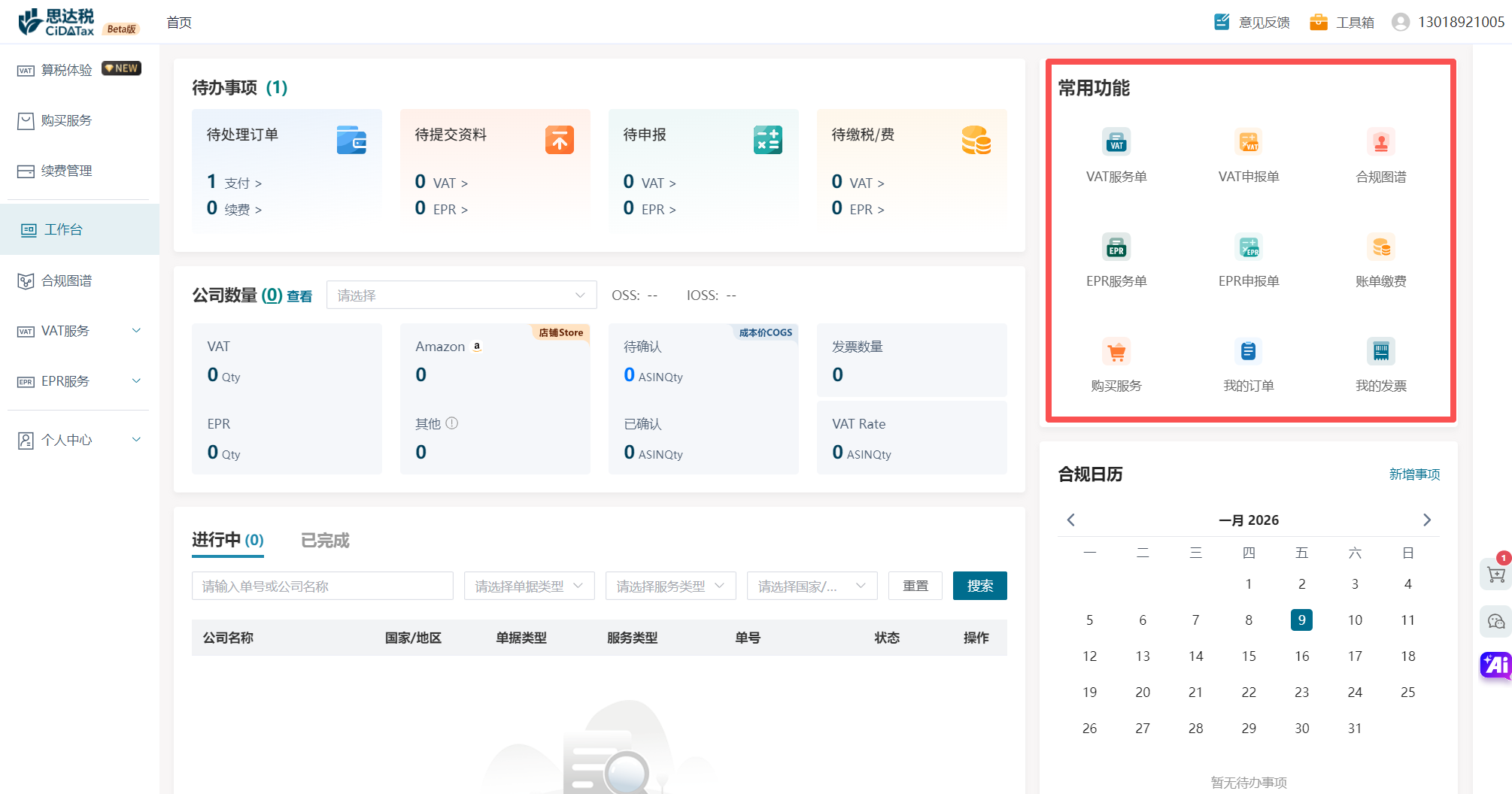This screenshot has height=794, width=1512.
Task: Switch to the 已完成 tab
Action: coord(325,540)
